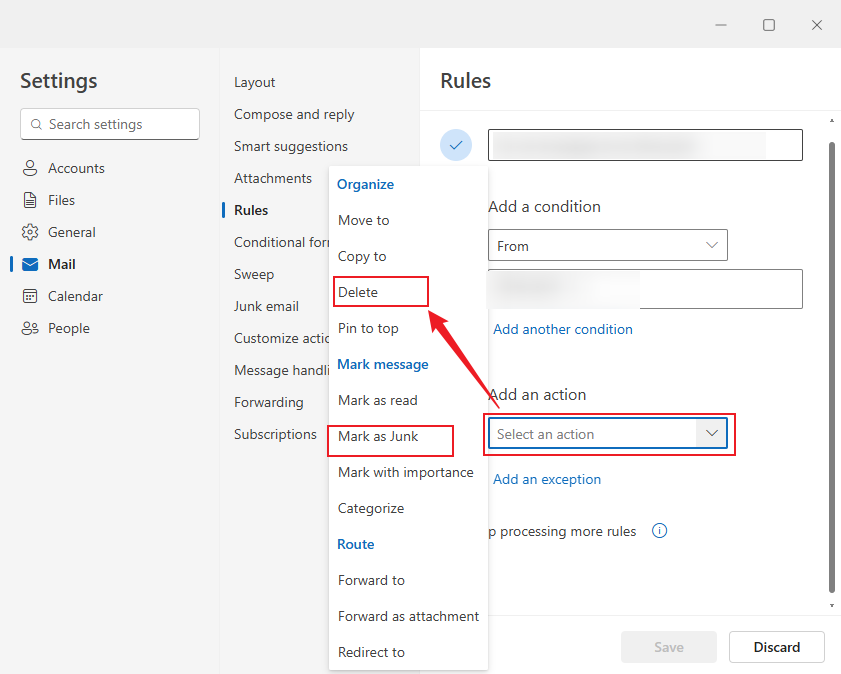Choose Categorize from the action menu

point(371,508)
